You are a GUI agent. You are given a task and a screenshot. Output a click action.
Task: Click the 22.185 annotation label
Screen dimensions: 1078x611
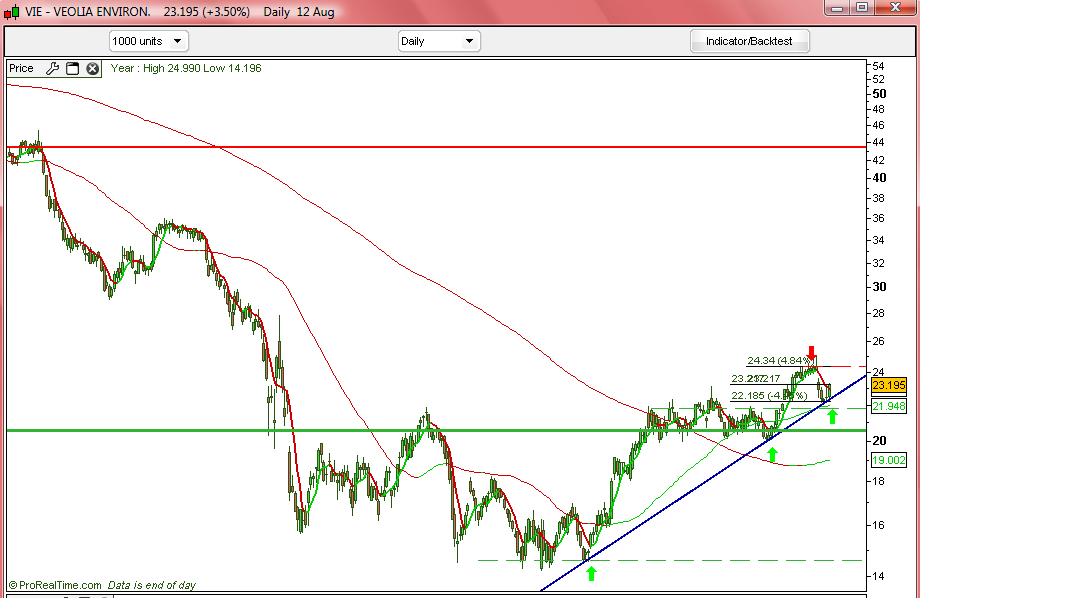(769, 395)
